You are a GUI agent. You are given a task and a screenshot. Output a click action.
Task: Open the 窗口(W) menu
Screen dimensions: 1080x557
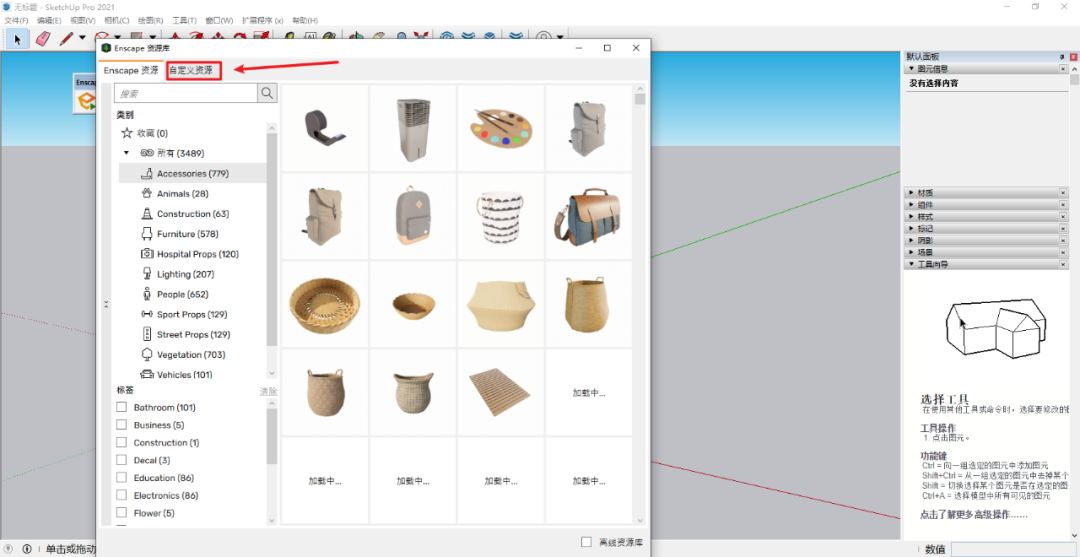218,20
